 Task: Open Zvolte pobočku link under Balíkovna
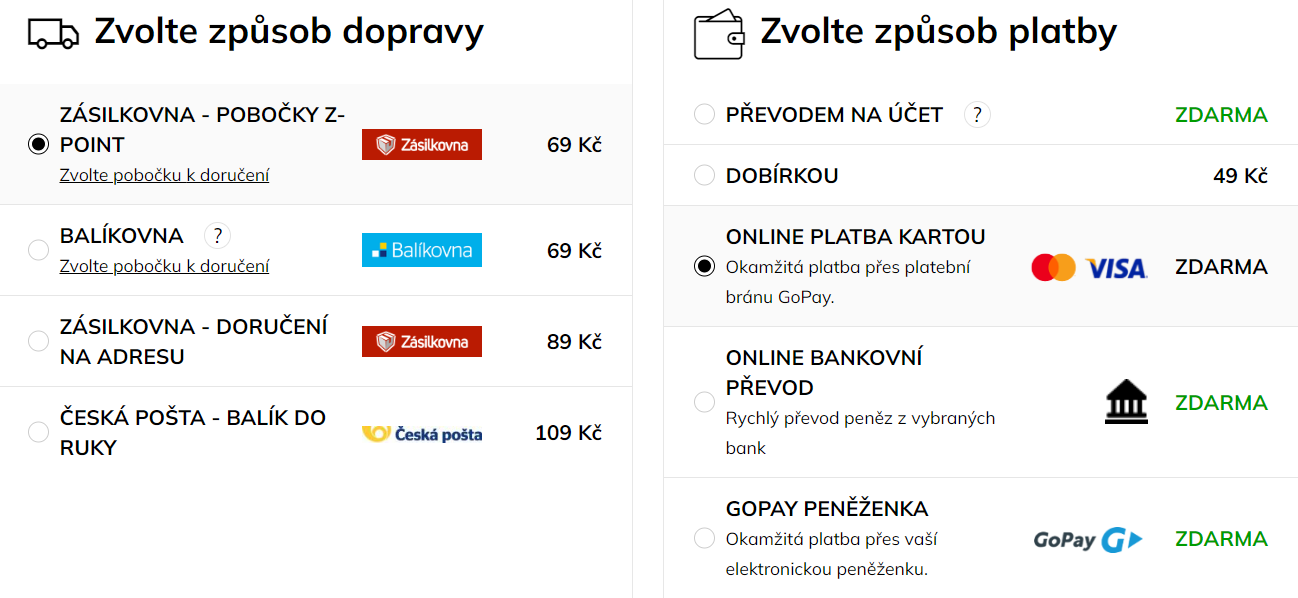[164, 266]
